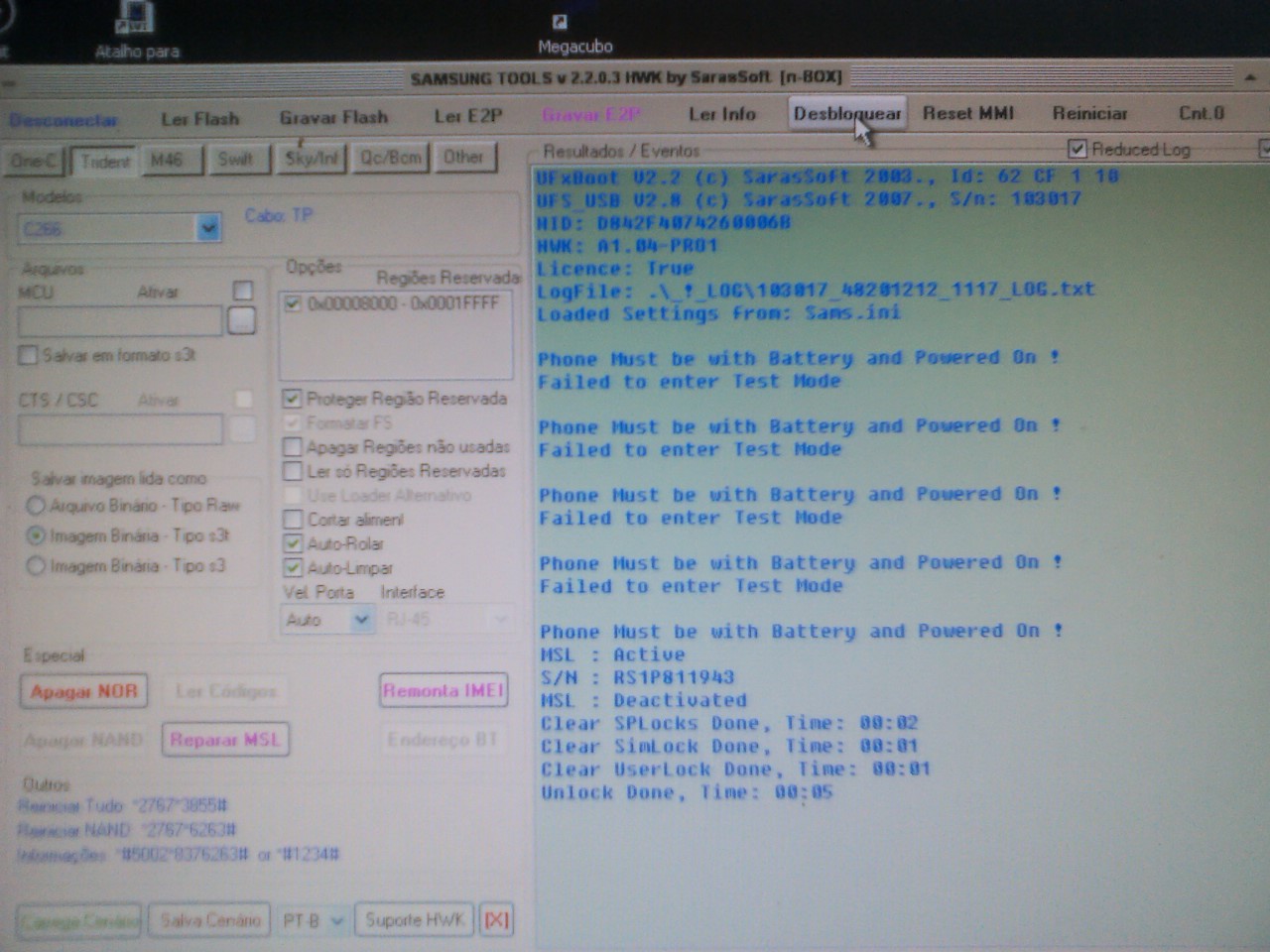Click 'Licence: True' log line
The height and width of the screenshot is (952, 1270).
pos(615,269)
